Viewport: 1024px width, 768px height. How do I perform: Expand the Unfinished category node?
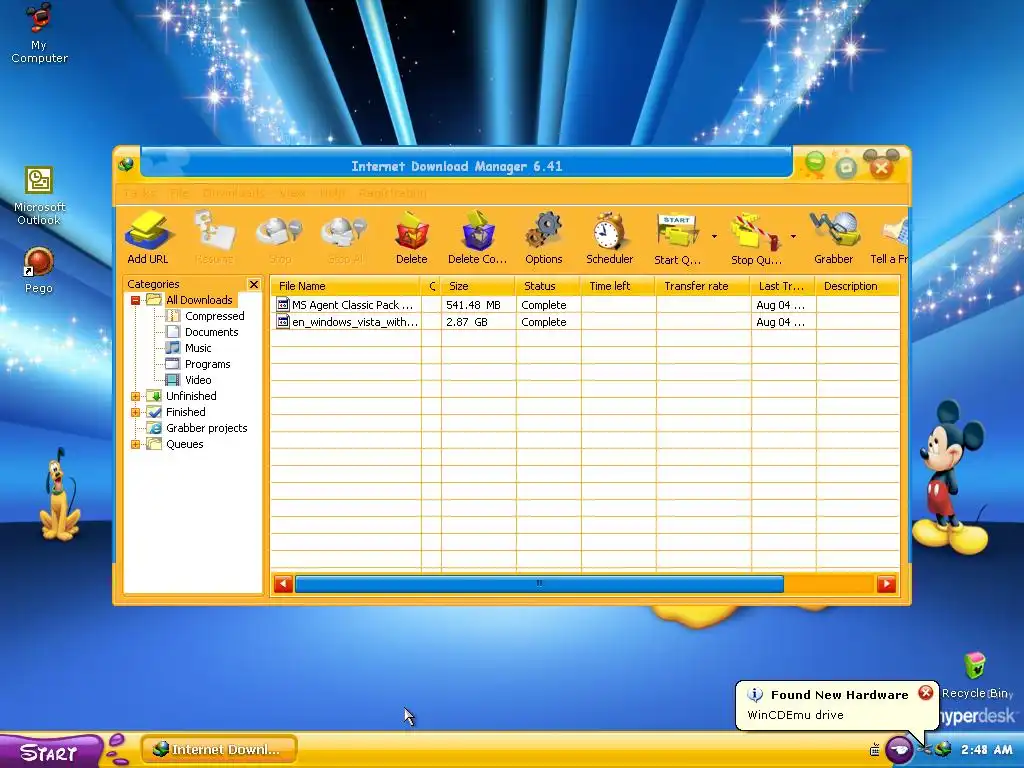(135, 396)
